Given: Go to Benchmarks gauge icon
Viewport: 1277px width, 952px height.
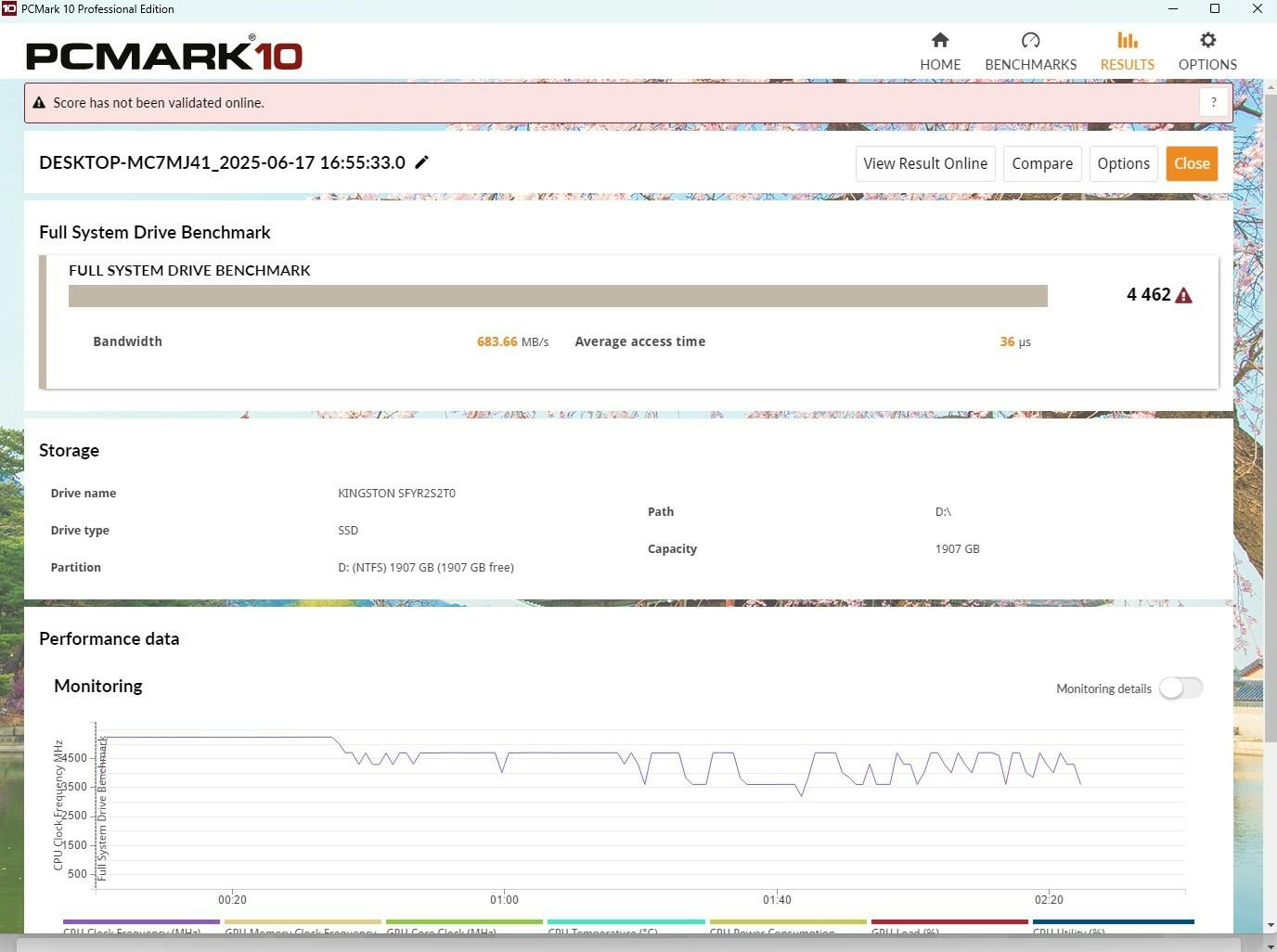Looking at the screenshot, I should click(1030, 40).
